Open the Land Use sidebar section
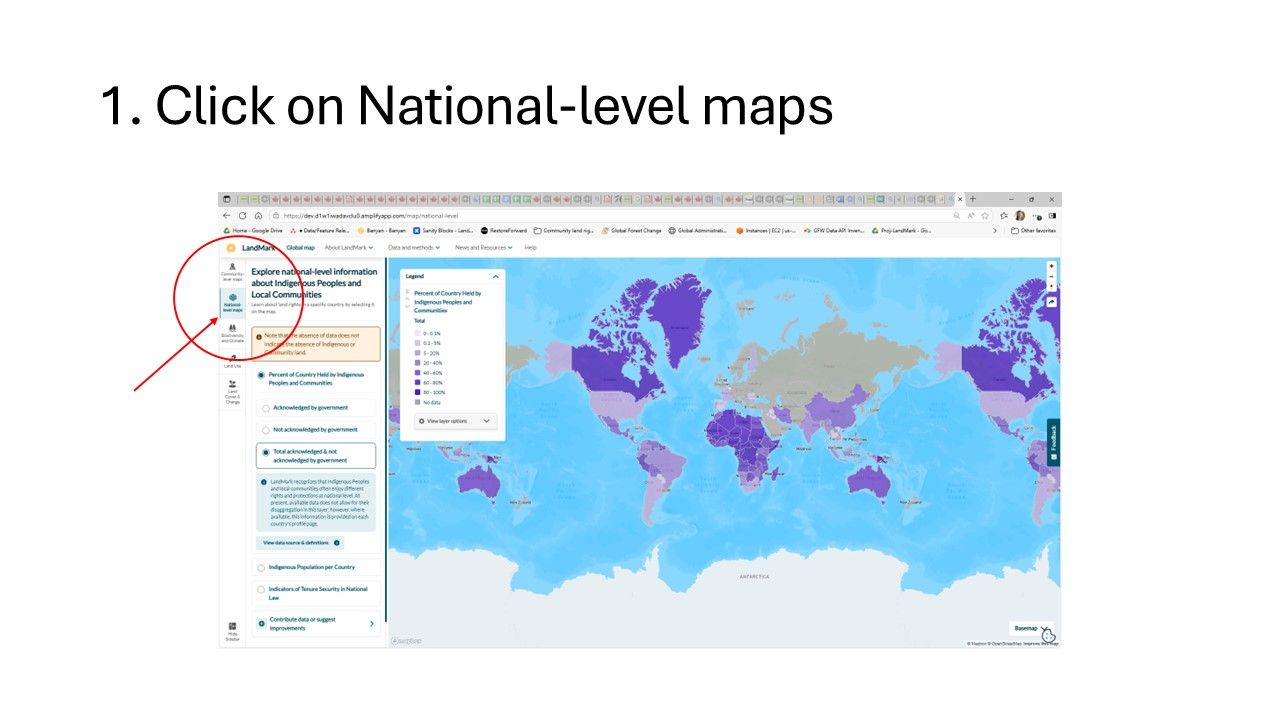Screen dimensions: 1280x720 point(232,361)
